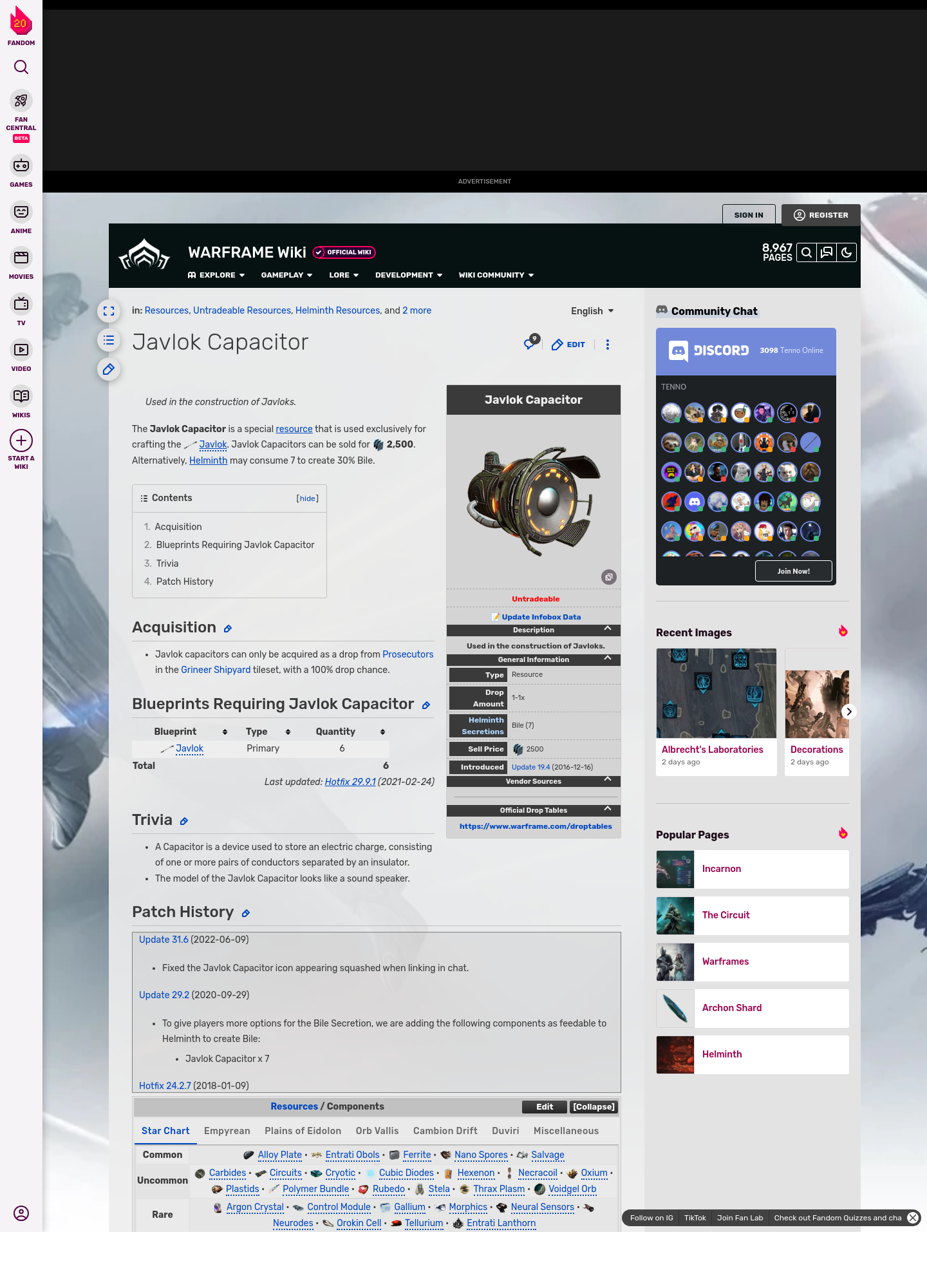The image size is (927, 1288).
Task: Open the Archon Shard popular page
Action: [753, 1009]
